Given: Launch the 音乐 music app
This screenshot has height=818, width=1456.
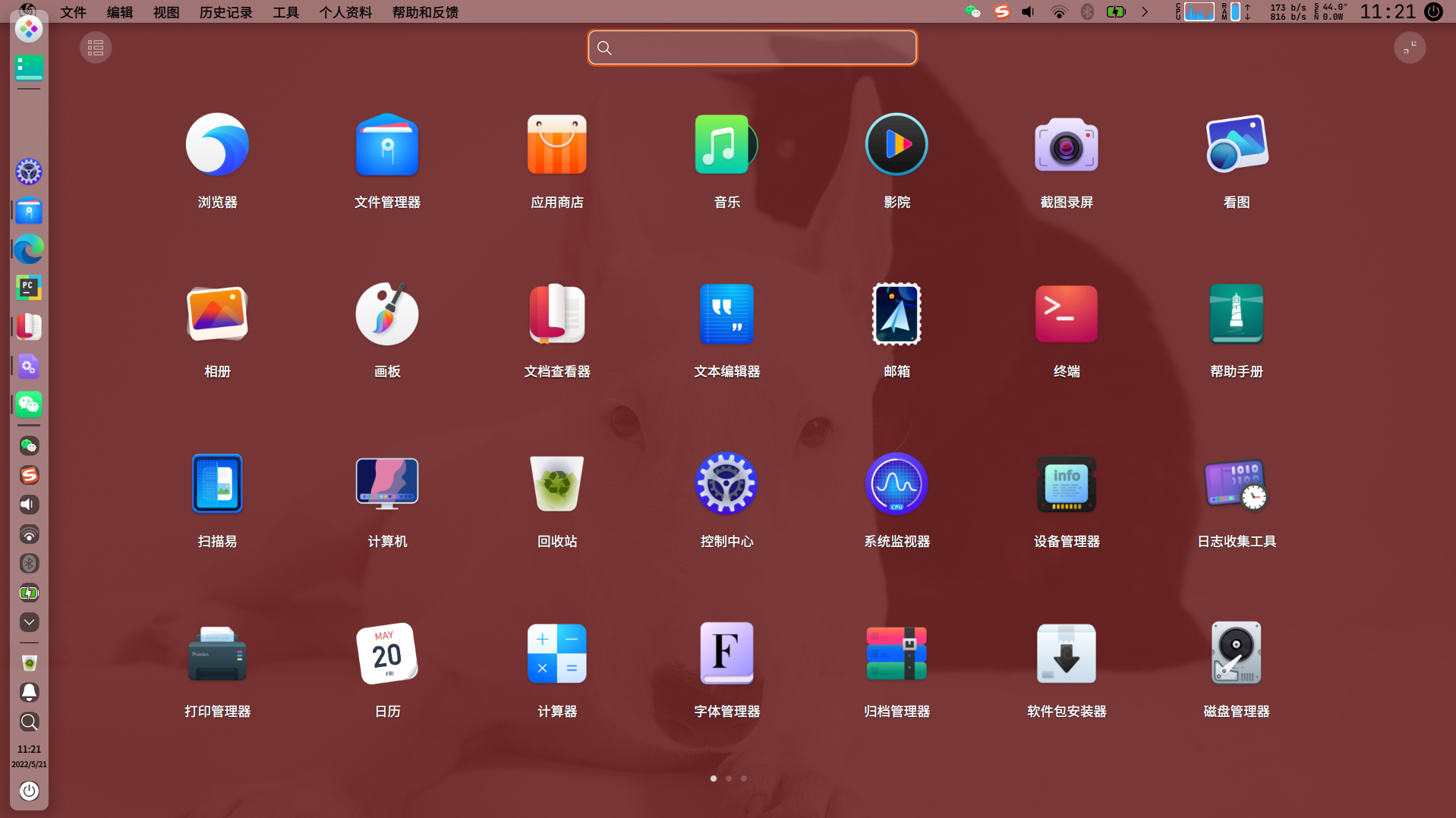Looking at the screenshot, I should pos(726,144).
